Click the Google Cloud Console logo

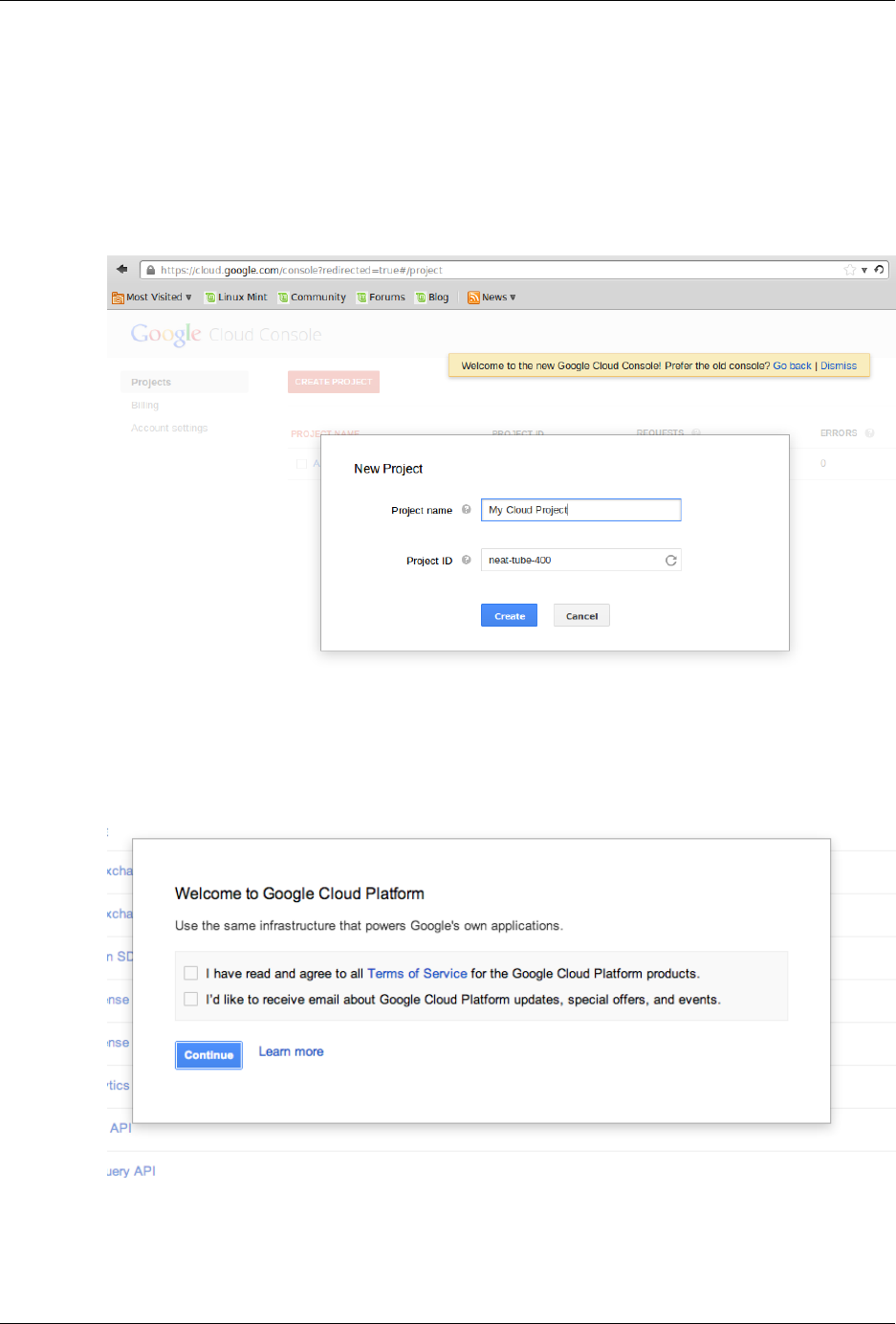click(x=226, y=335)
